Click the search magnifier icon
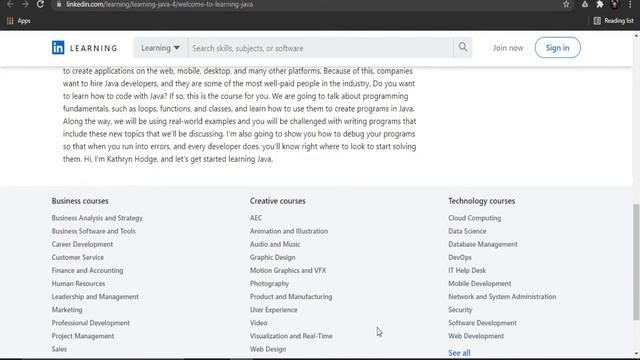 click(x=463, y=47)
